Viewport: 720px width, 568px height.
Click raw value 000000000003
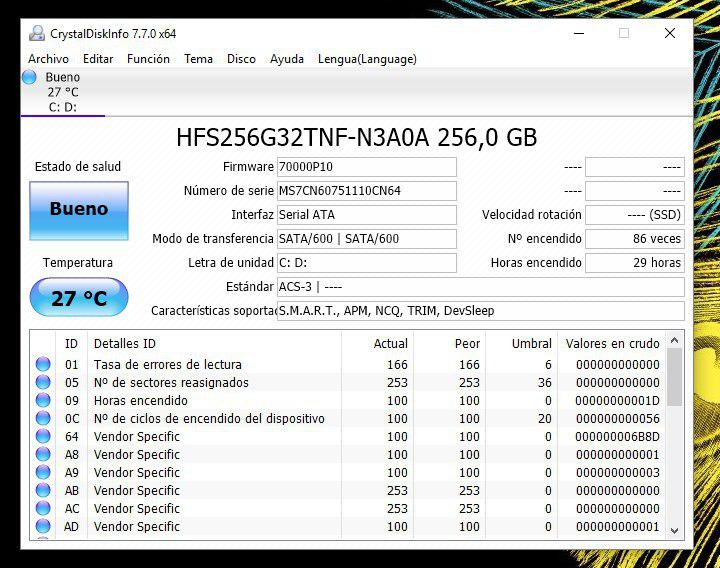[x=618, y=472]
